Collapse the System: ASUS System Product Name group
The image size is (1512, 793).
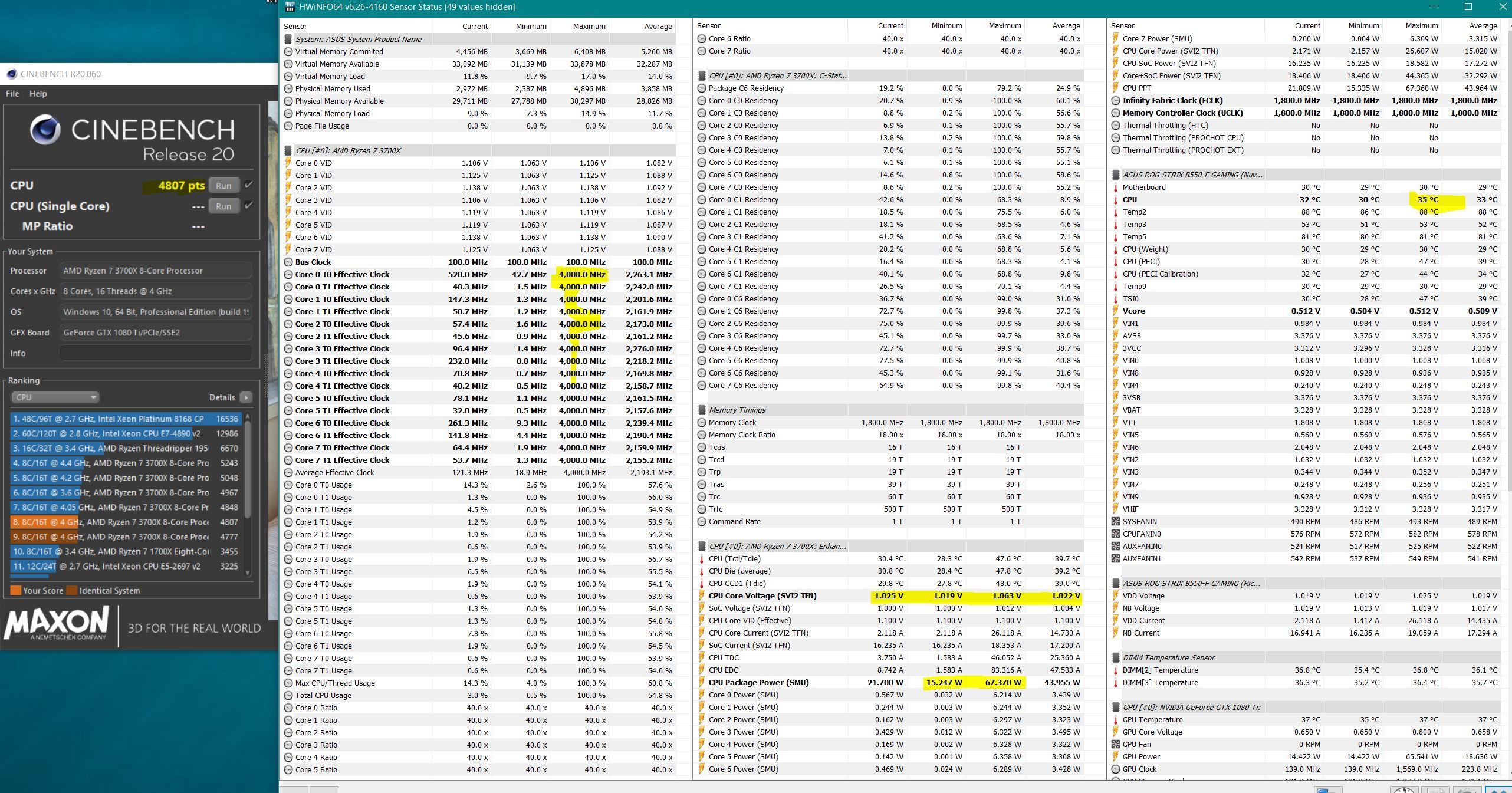pos(288,39)
